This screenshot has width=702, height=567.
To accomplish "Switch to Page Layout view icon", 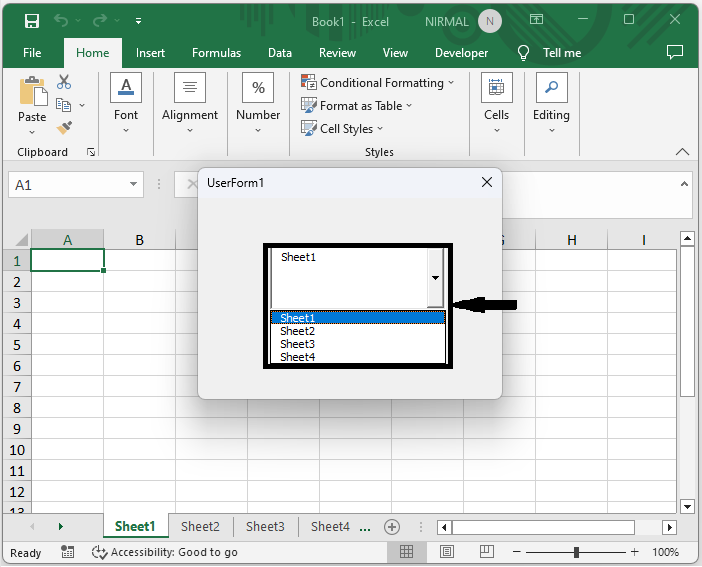I will coord(446,552).
